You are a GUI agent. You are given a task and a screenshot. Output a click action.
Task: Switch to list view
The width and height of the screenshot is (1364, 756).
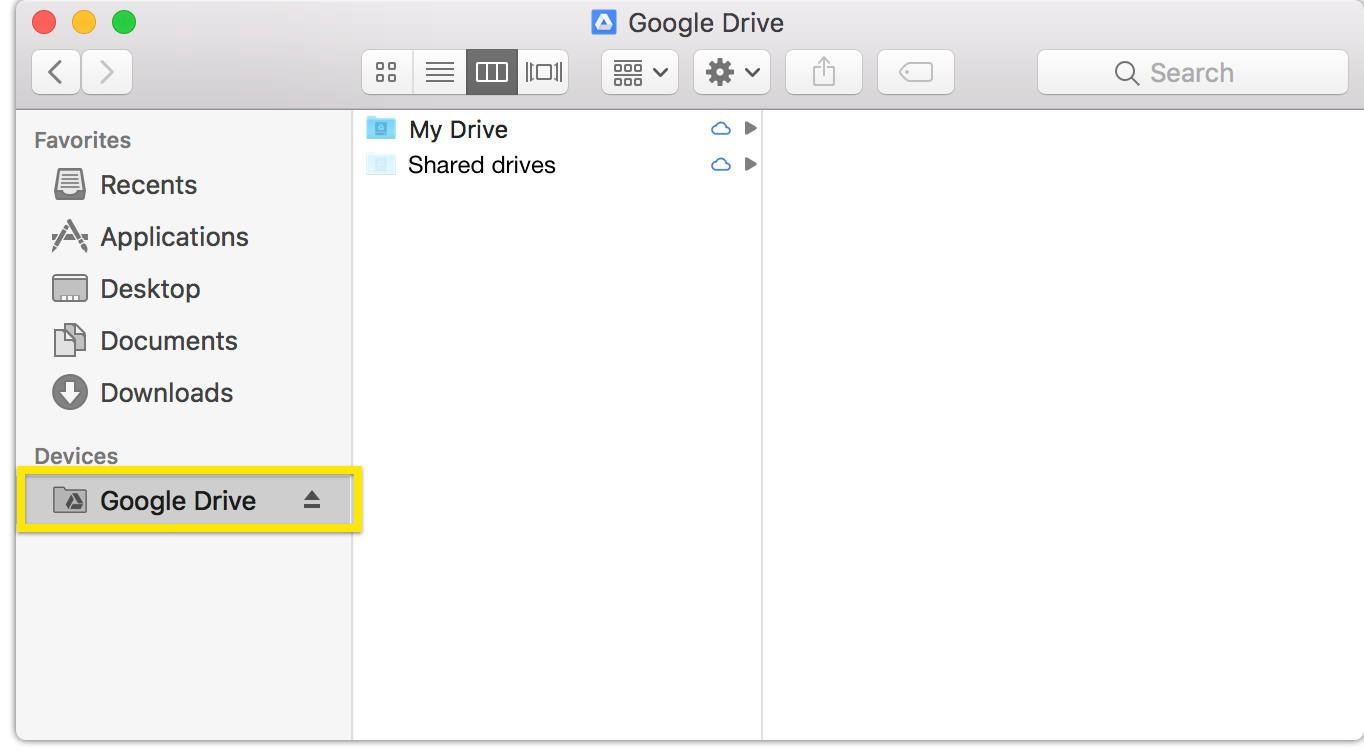[439, 72]
